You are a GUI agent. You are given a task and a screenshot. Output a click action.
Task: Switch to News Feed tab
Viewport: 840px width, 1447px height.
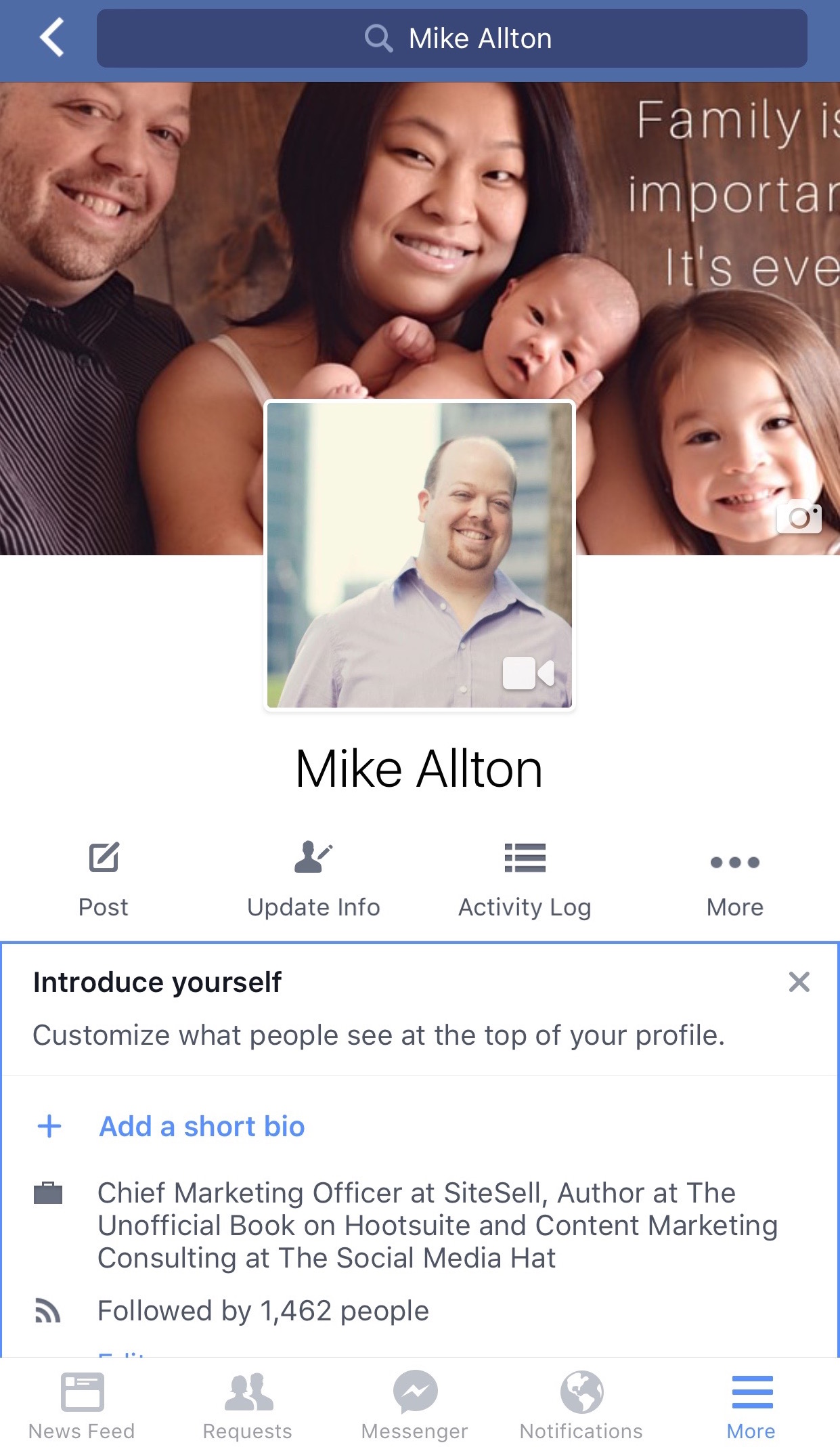(x=82, y=1405)
